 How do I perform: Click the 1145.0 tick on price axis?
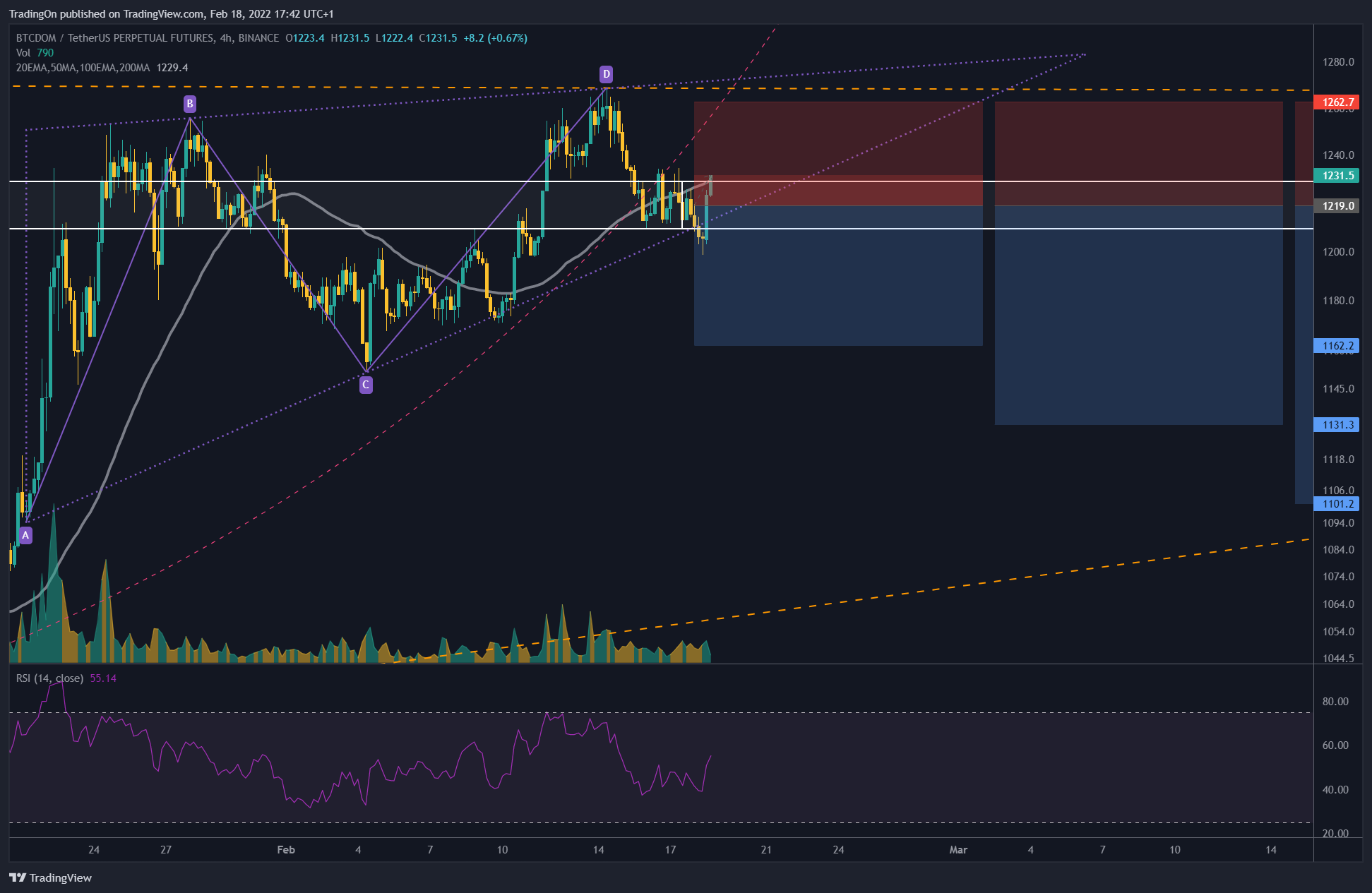click(1338, 389)
